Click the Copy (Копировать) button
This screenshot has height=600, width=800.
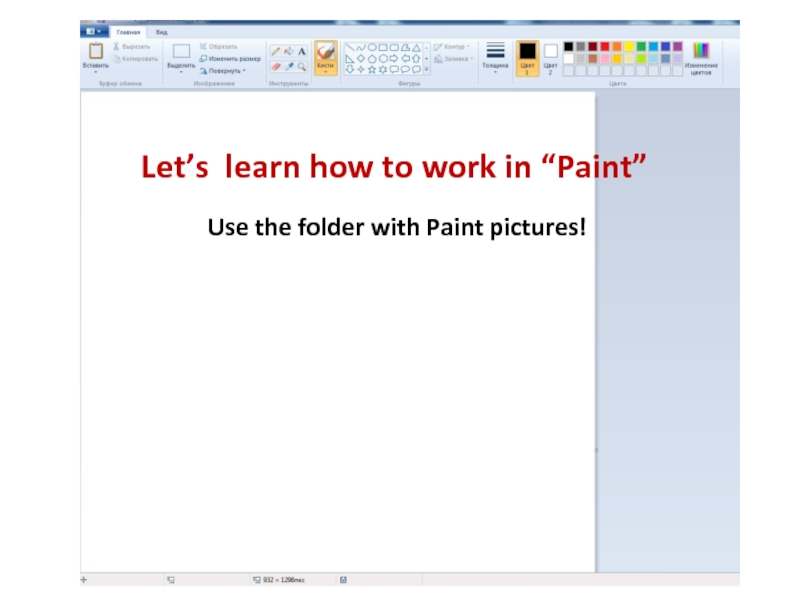pos(135,59)
